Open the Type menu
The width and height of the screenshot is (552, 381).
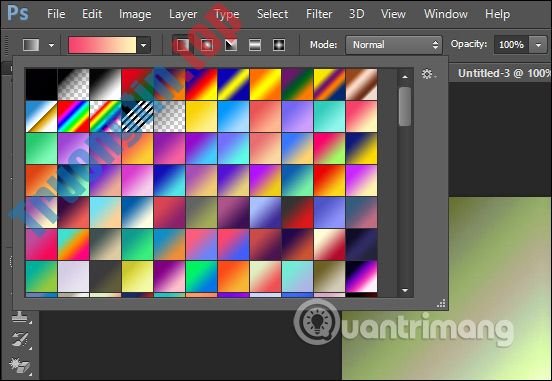click(227, 14)
